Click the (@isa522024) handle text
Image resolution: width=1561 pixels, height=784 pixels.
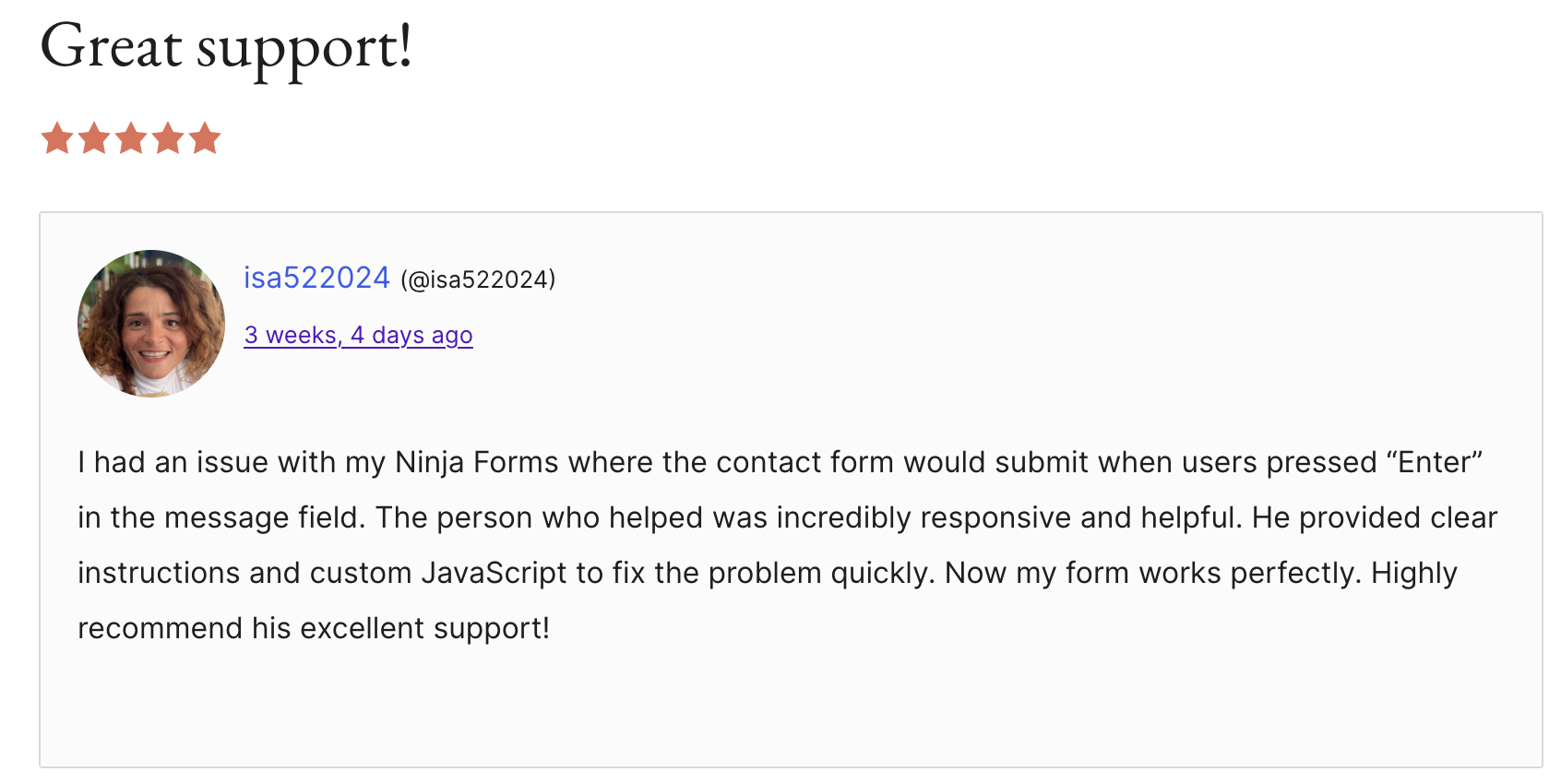(478, 279)
